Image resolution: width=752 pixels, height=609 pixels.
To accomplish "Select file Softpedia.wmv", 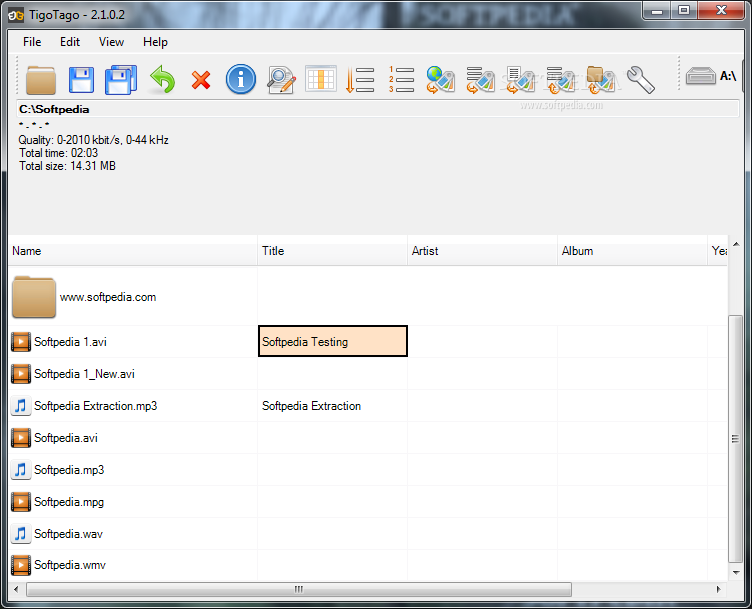I will pos(70,565).
